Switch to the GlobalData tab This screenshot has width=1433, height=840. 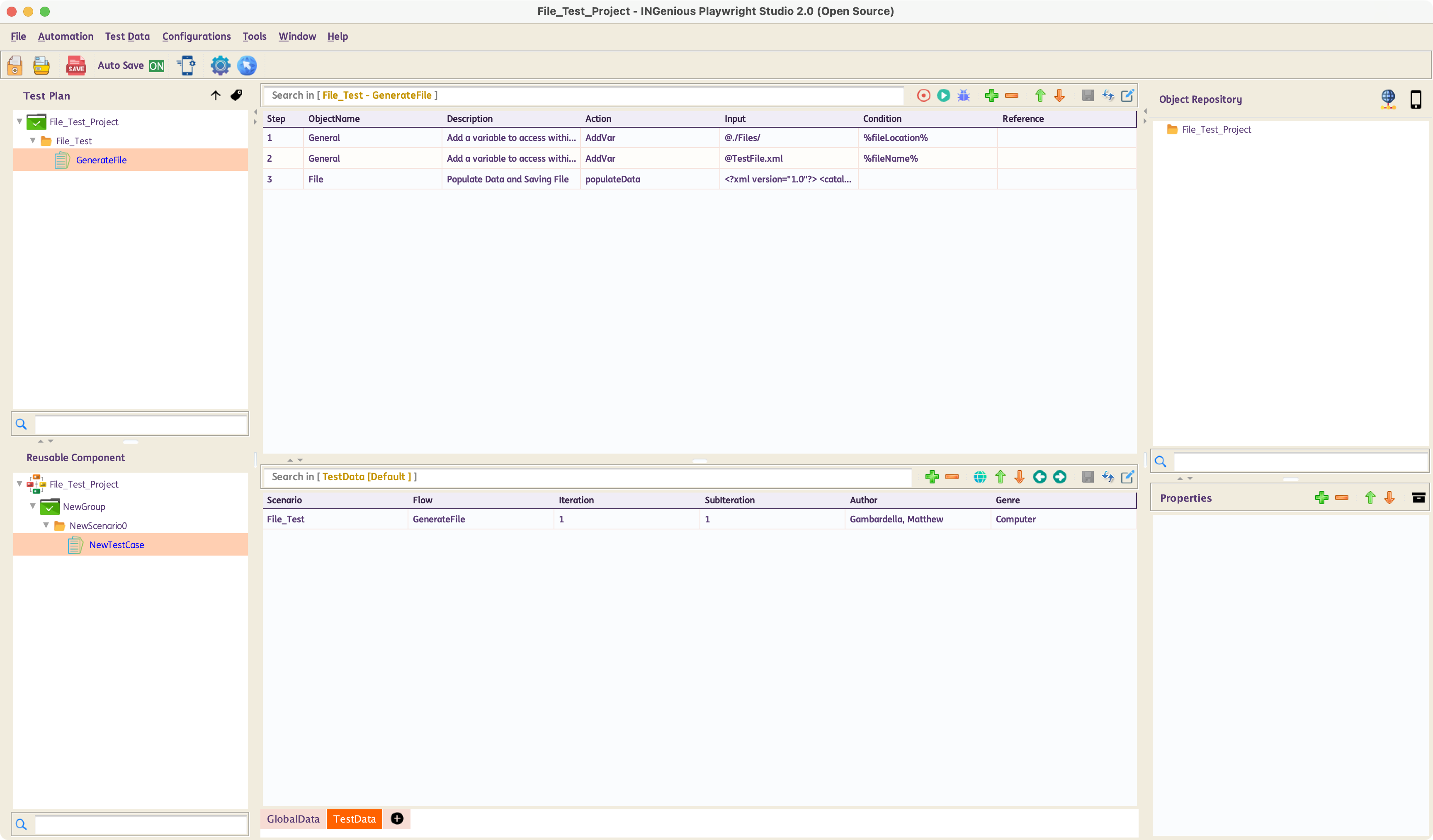[x=293, y=818]
